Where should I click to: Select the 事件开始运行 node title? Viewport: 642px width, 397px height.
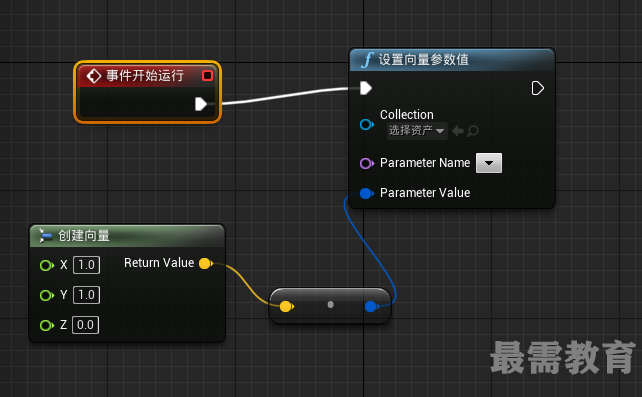click(x=145, y=76)
